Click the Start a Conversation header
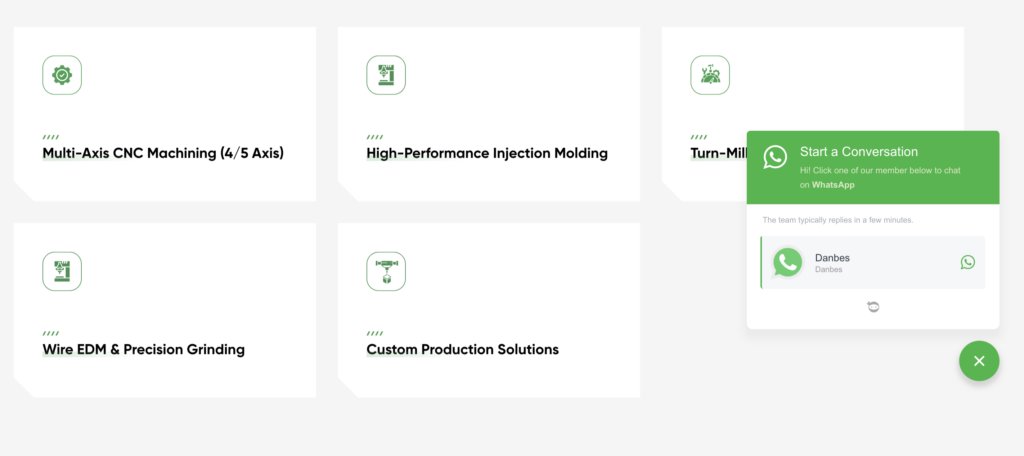1024x456 pixels. [x=858, y=152]
